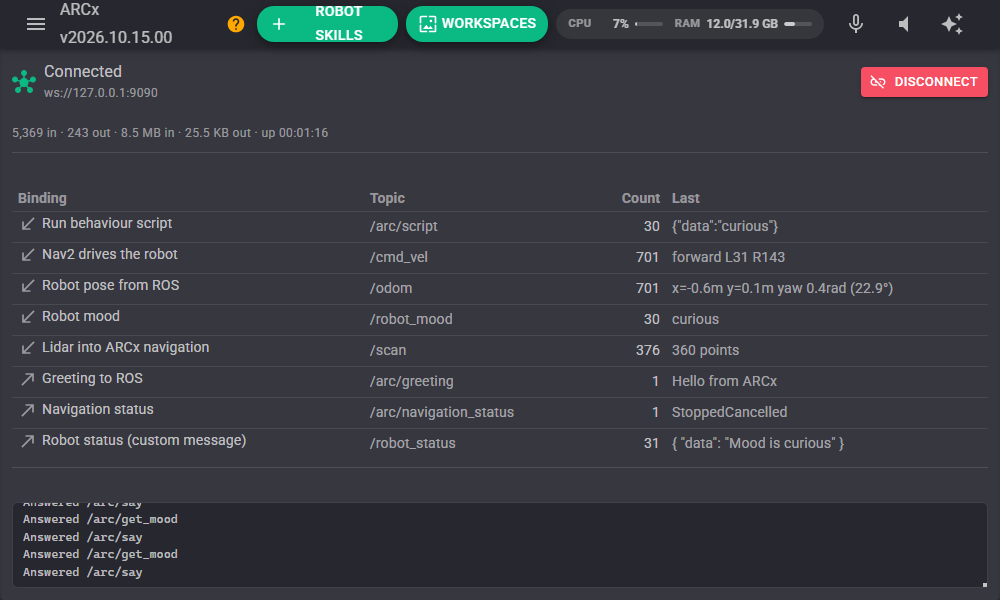Click the /arc/script topic cell
This screenshot has width=1000, height=600.
pos(404,226)
